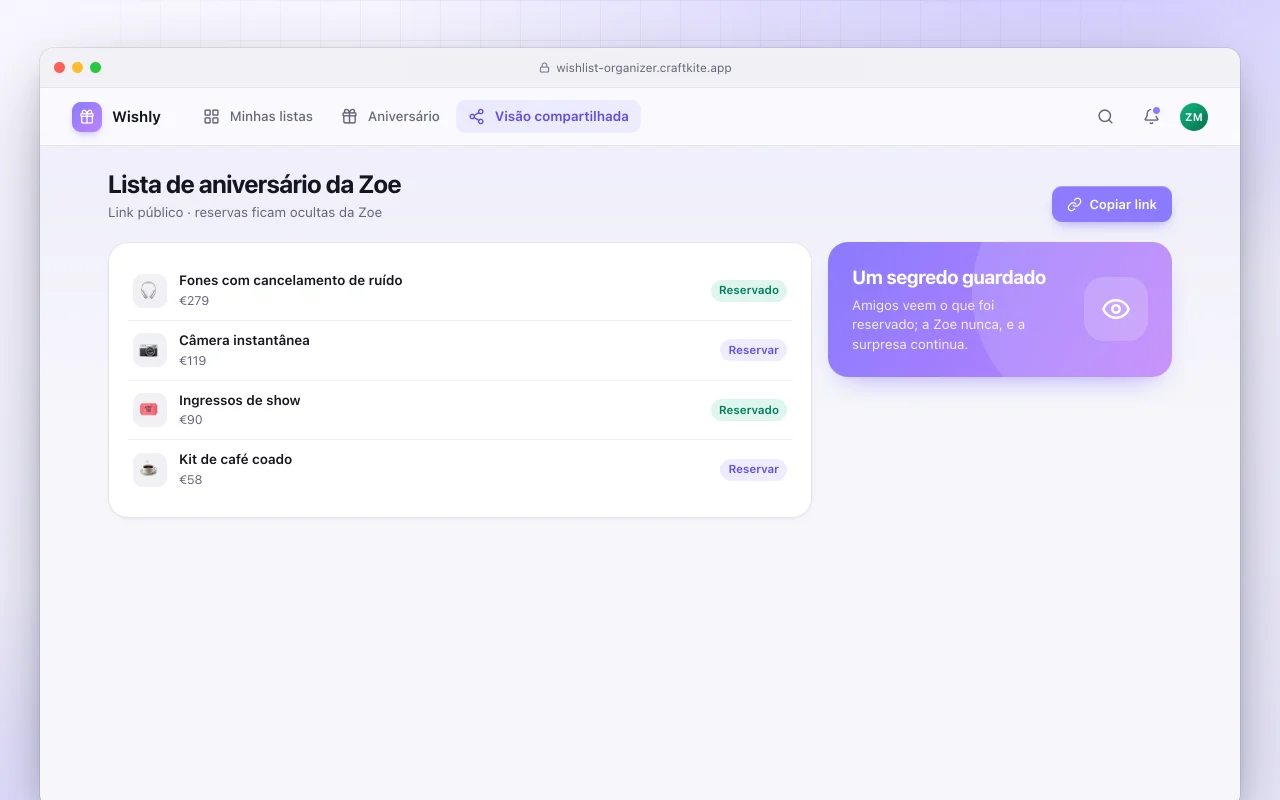Click the browser address bar URL

tap(644, 68)
